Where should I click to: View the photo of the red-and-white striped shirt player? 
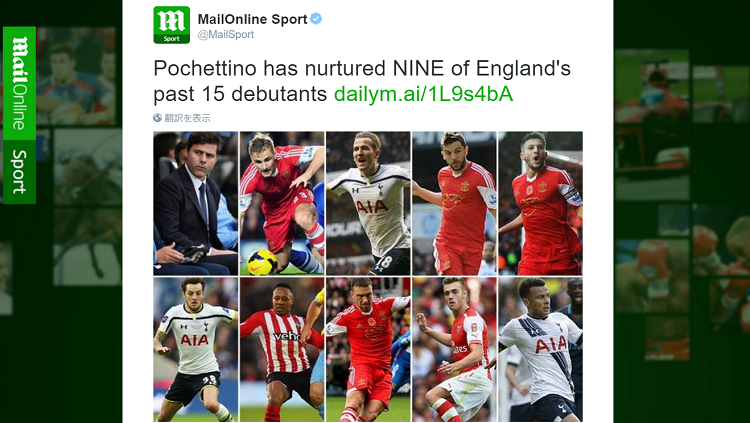click(282, 349)
